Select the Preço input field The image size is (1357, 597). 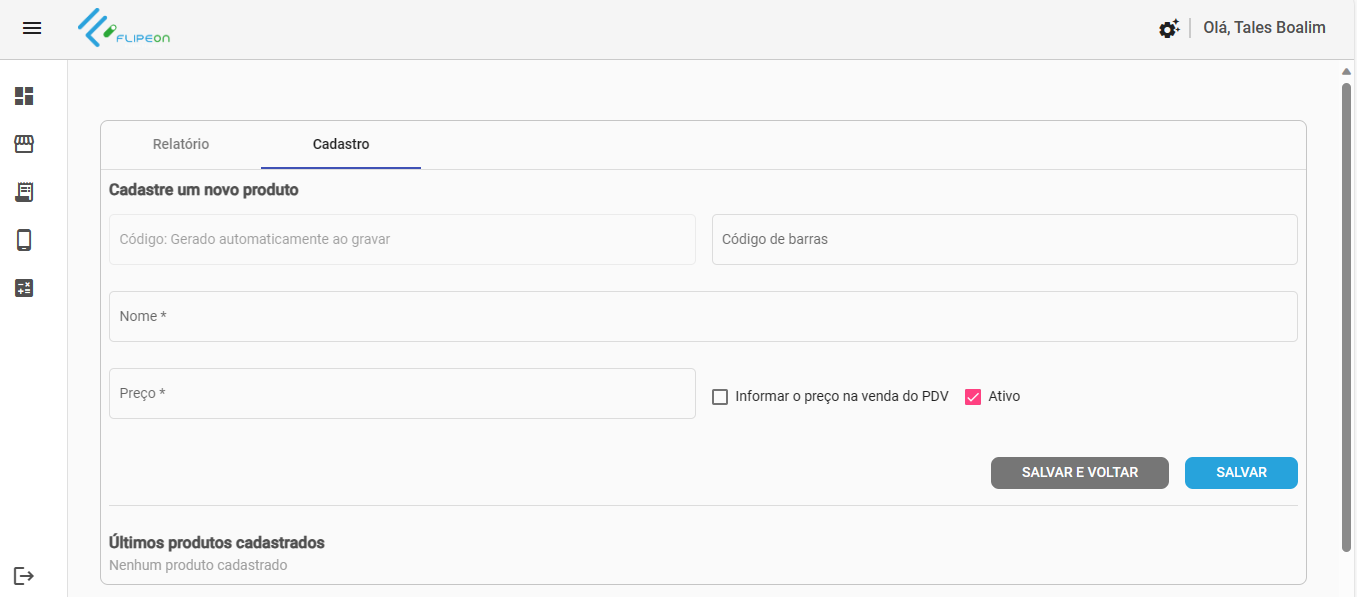pos(402,394)
